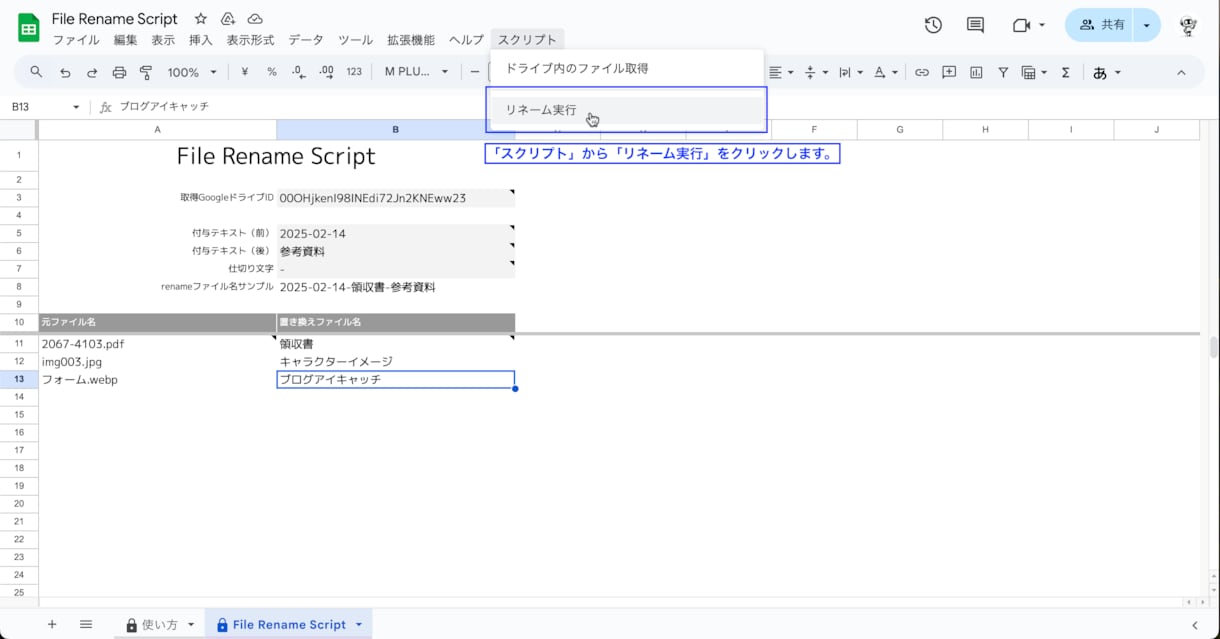
Task: Open horizontal align dropdown
Action: click(781, 72)
